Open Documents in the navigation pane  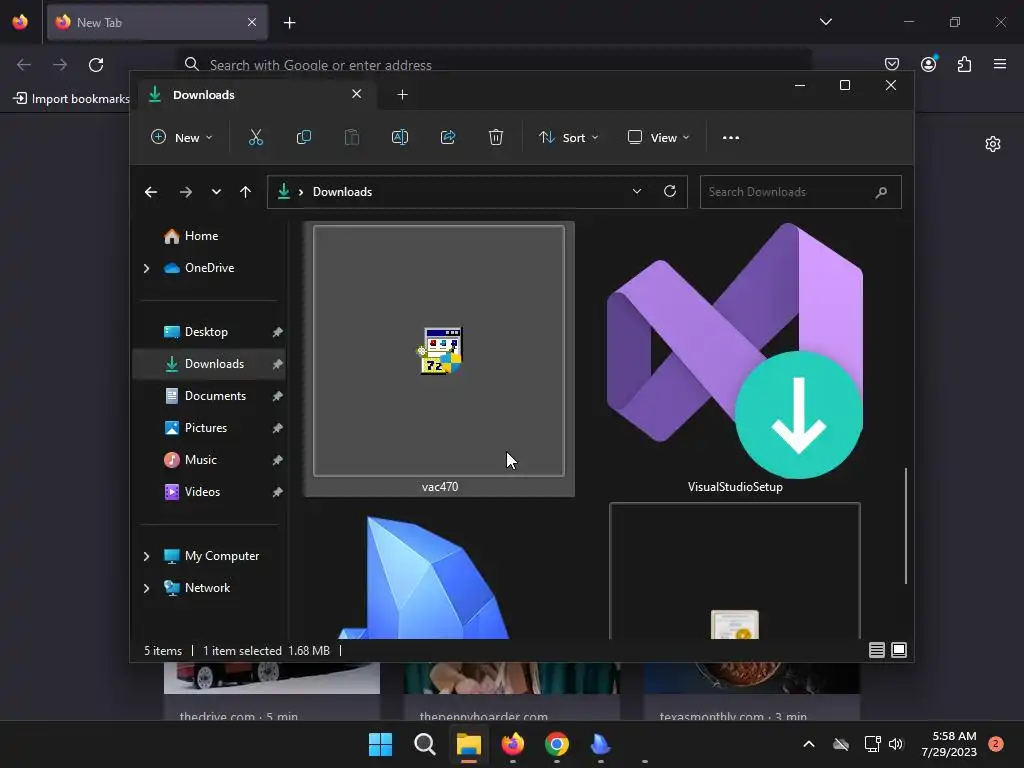tap(215, 396)
